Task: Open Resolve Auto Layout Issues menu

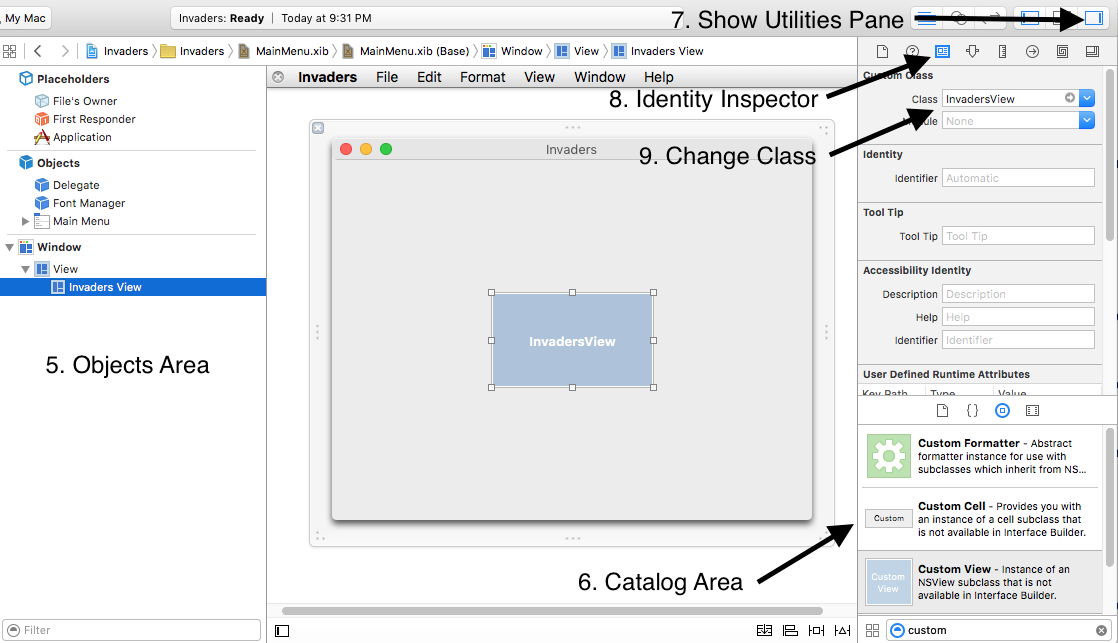Action: click(x=843, y=630)
